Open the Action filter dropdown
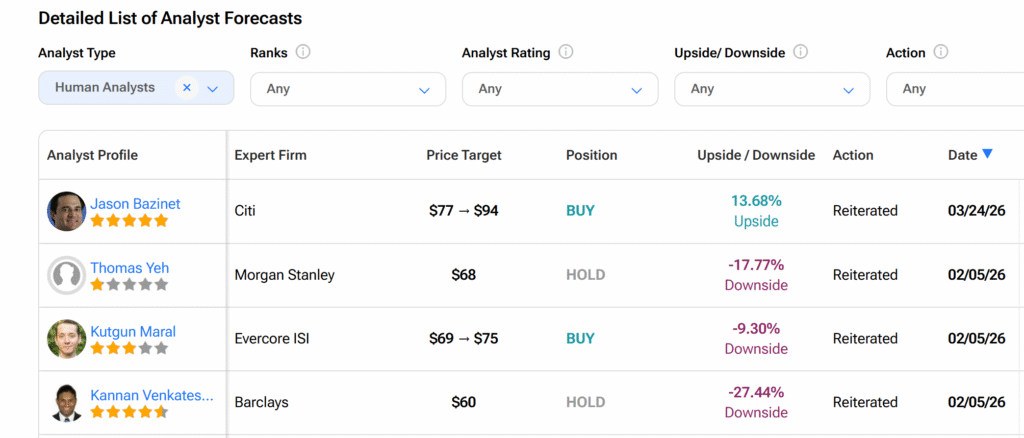 coord(954,89)
